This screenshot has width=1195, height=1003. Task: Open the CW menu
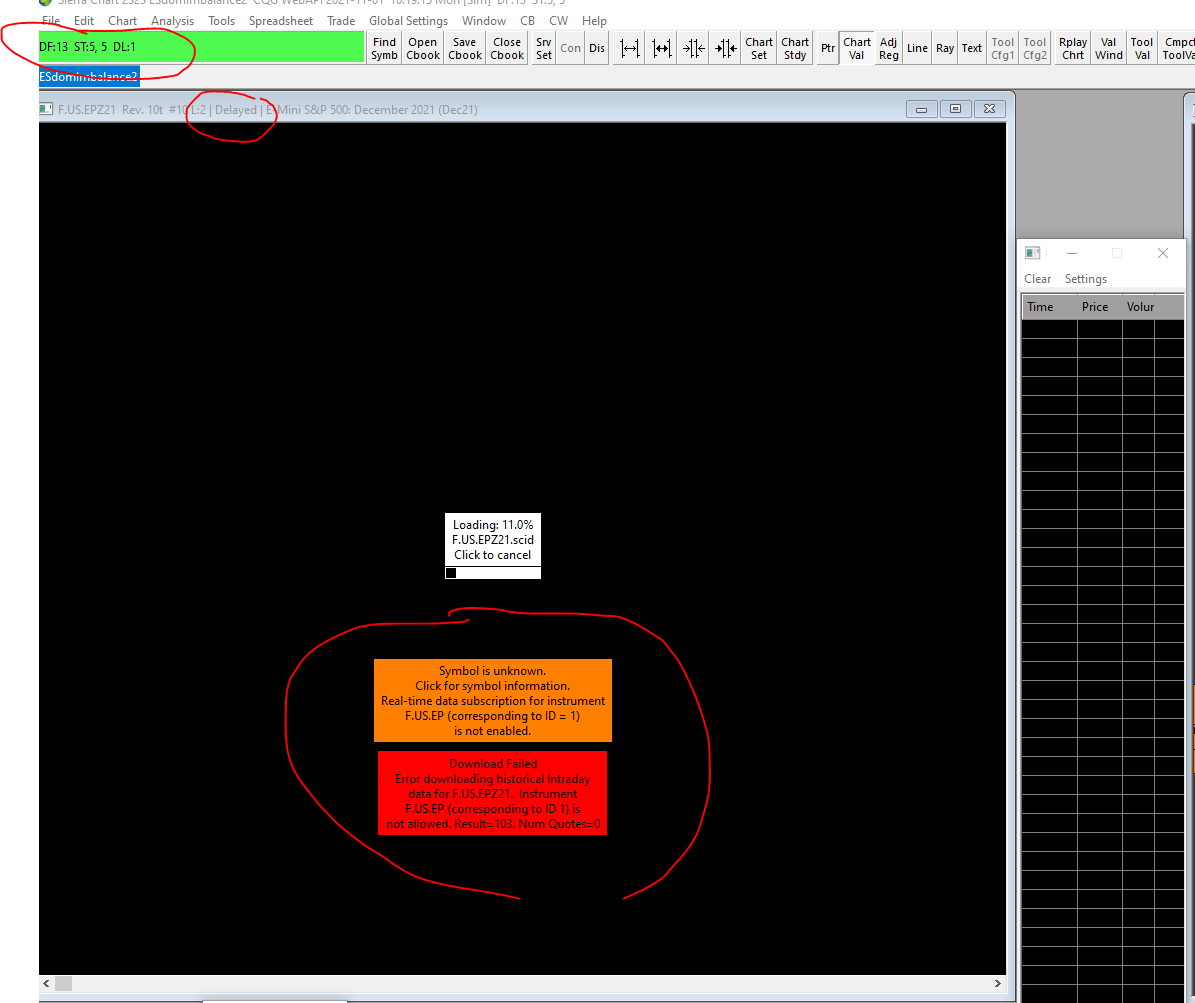(x=558, y=21)
